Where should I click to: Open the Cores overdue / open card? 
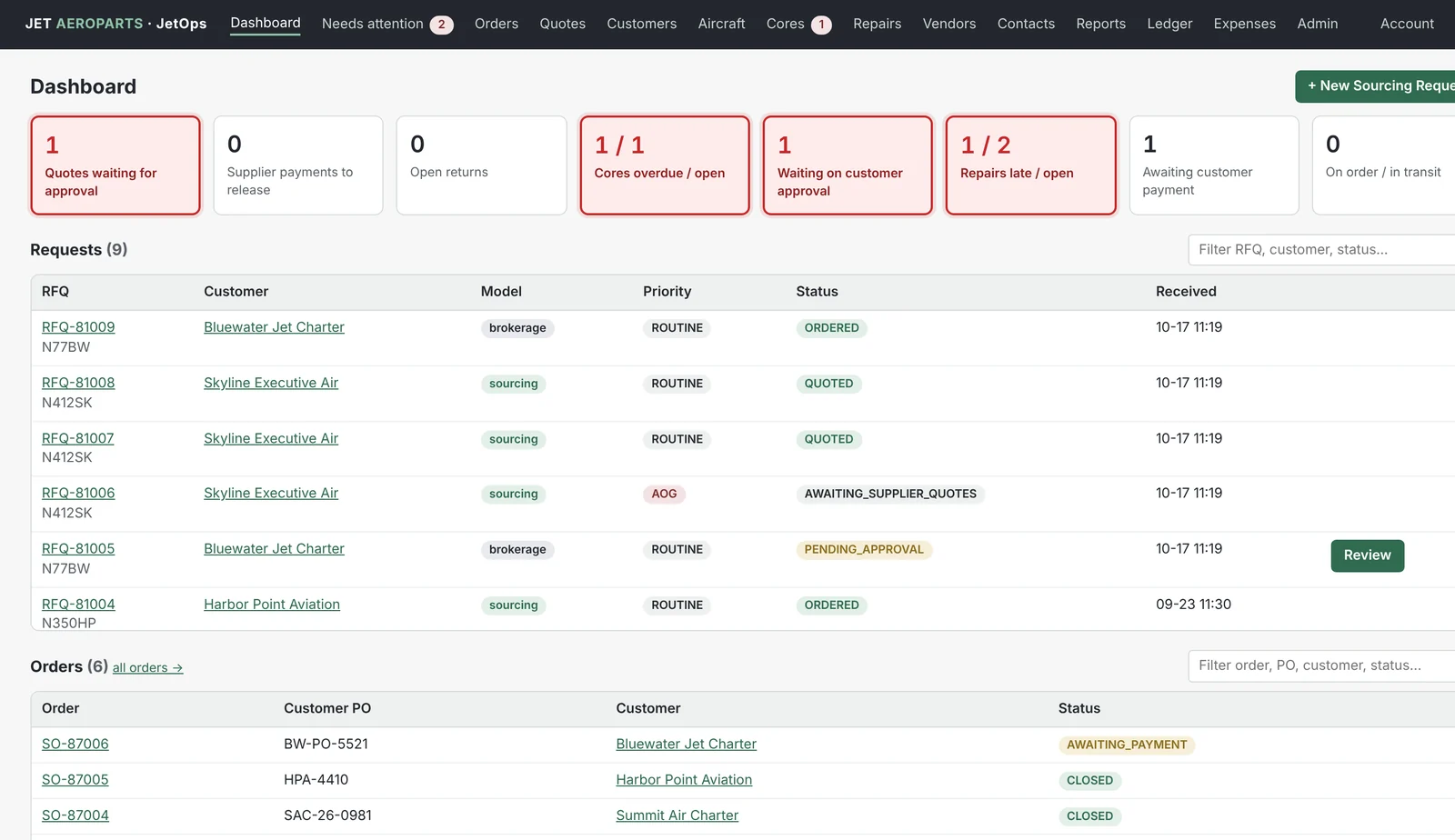(665, 165)
